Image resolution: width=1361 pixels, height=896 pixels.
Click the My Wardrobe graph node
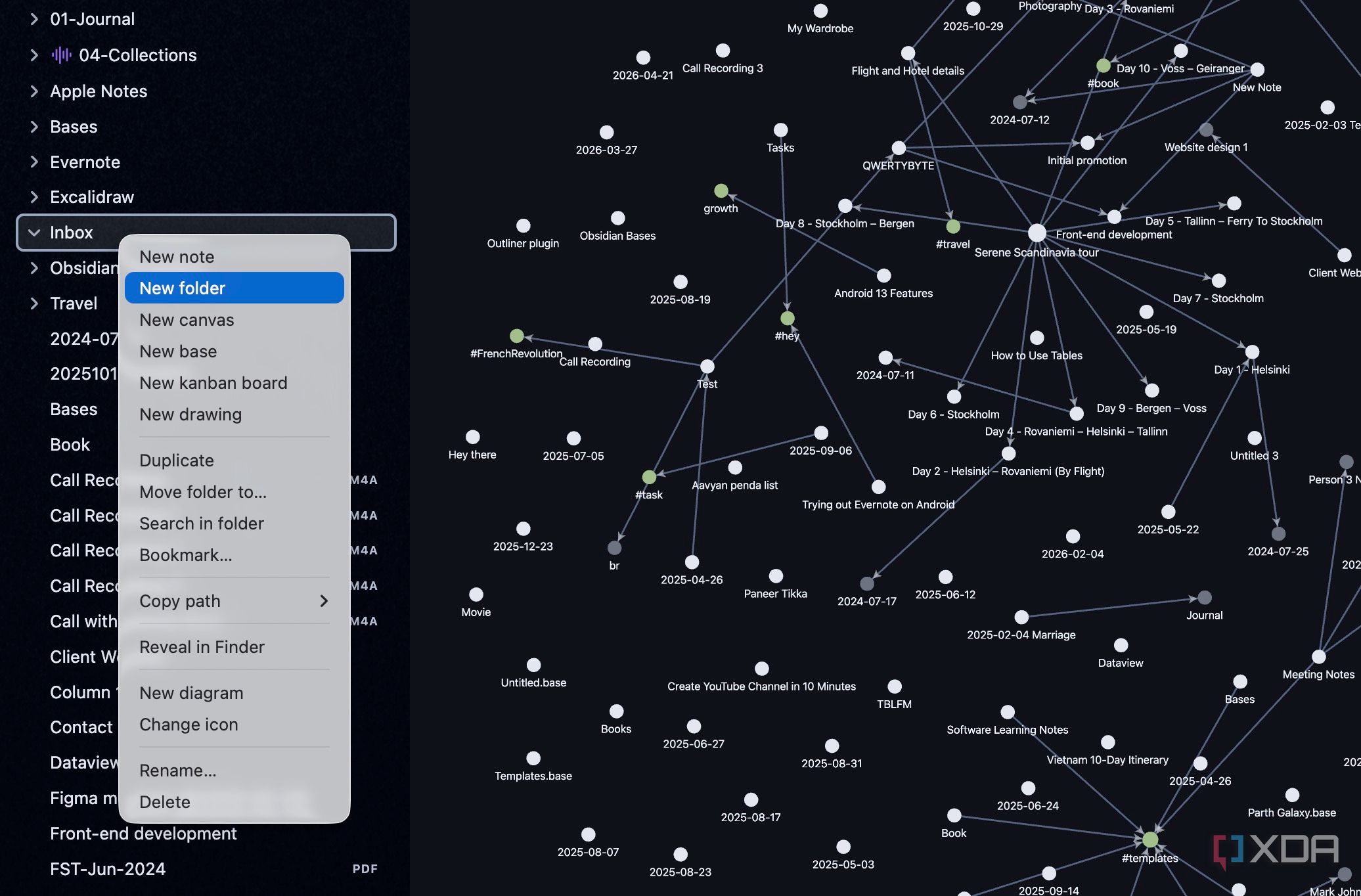(820, 11)
